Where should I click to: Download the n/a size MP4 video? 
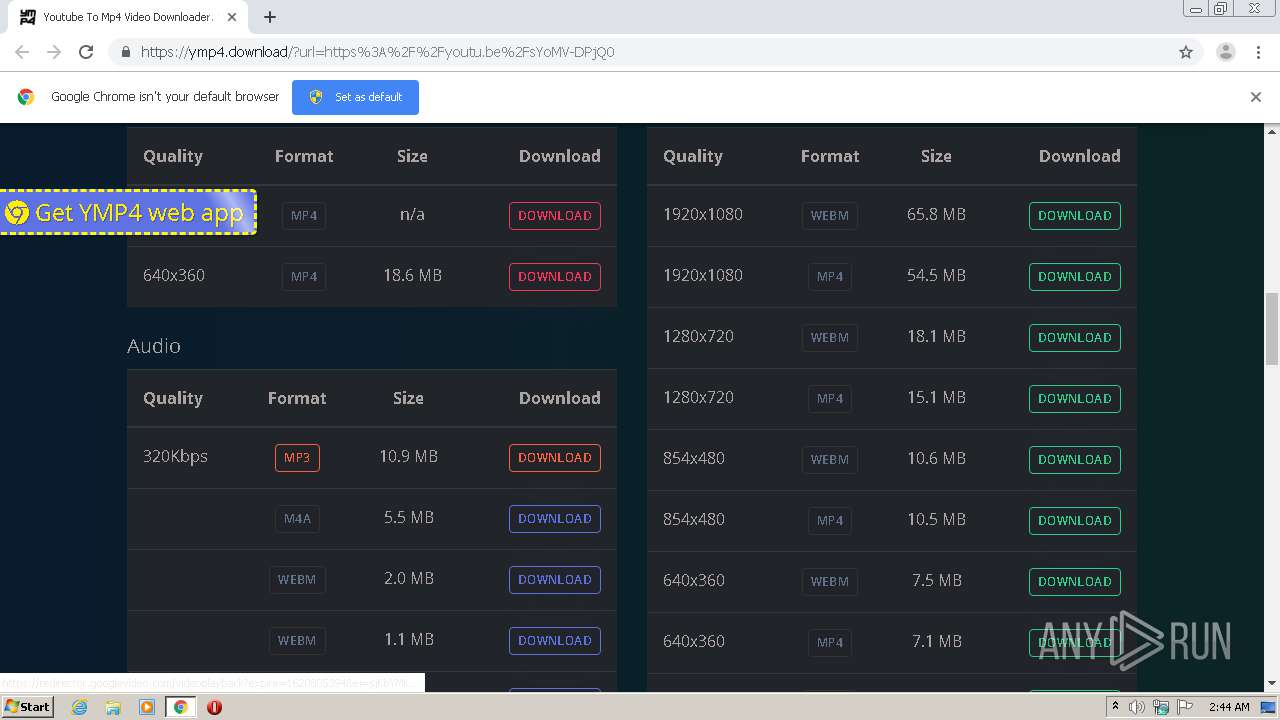[x=555, y=216]
